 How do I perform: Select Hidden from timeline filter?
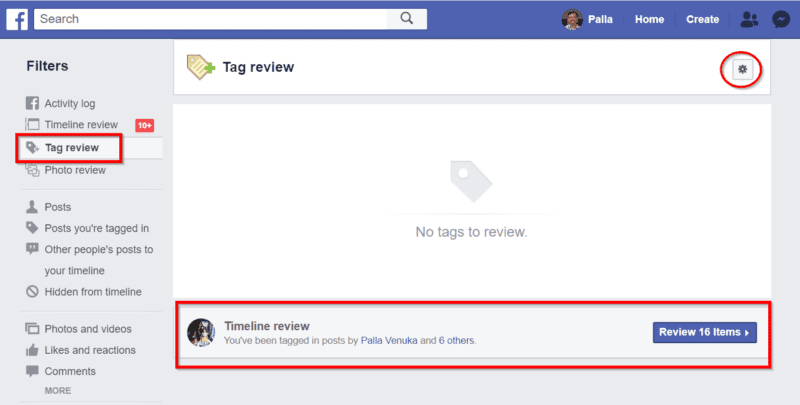pyautogui.click(x=93, y=292)
